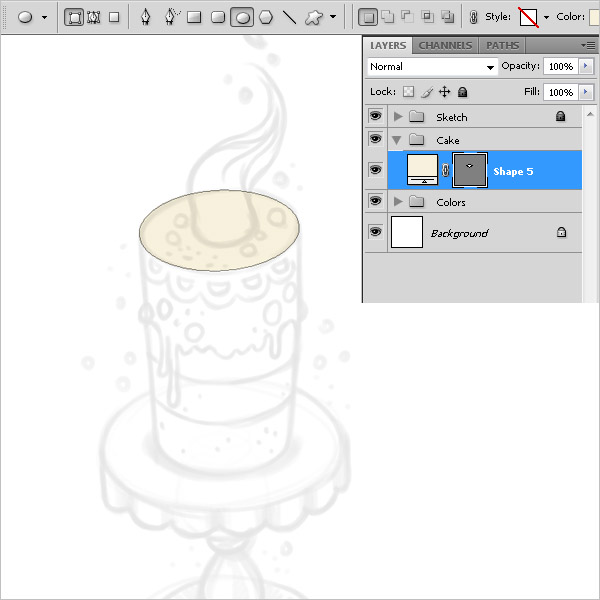Hide the Sketch group
The image size is (600, 600).
tap(376, 116)
